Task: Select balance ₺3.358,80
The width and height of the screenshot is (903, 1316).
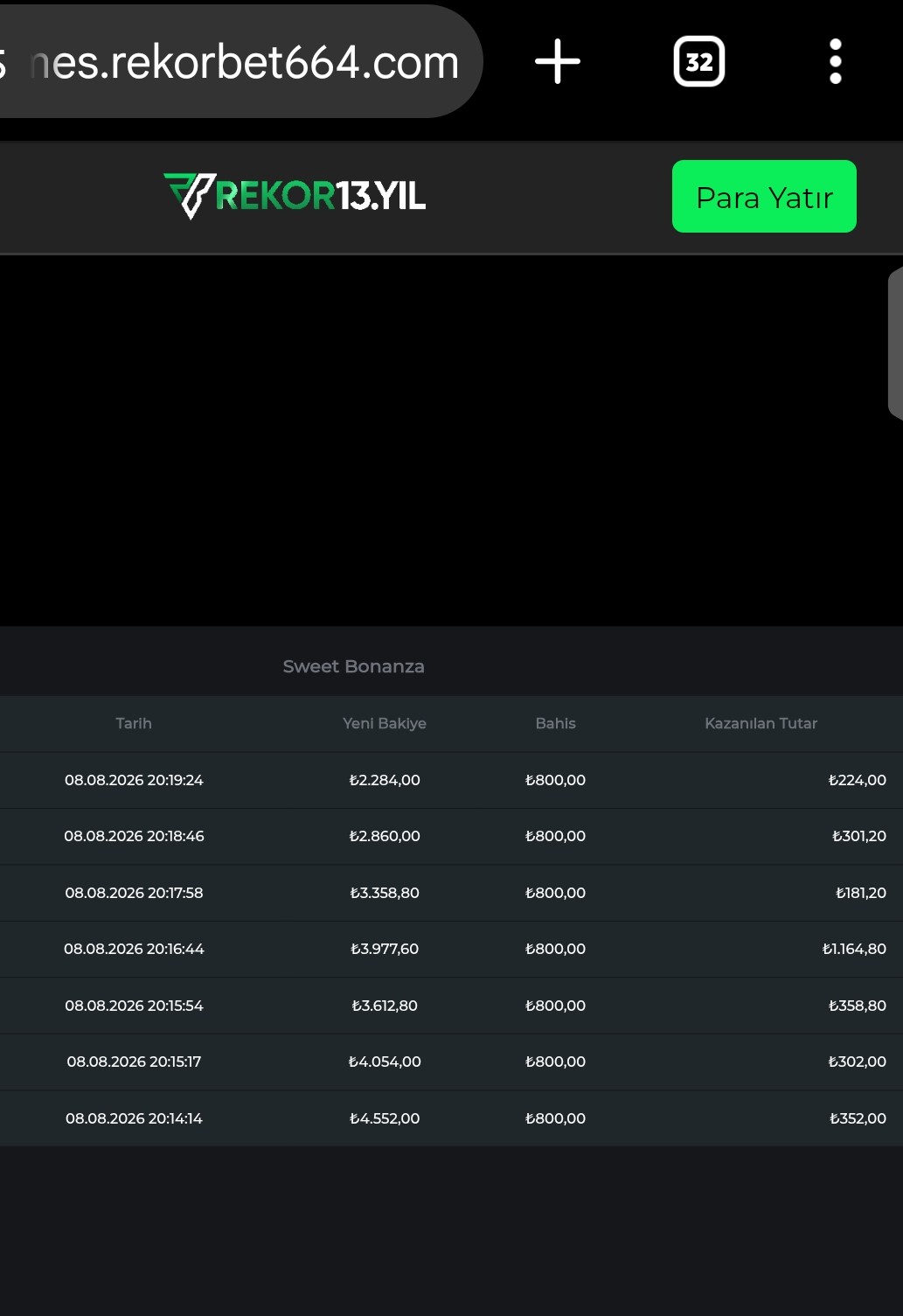Action: click(x=385, y=893)
